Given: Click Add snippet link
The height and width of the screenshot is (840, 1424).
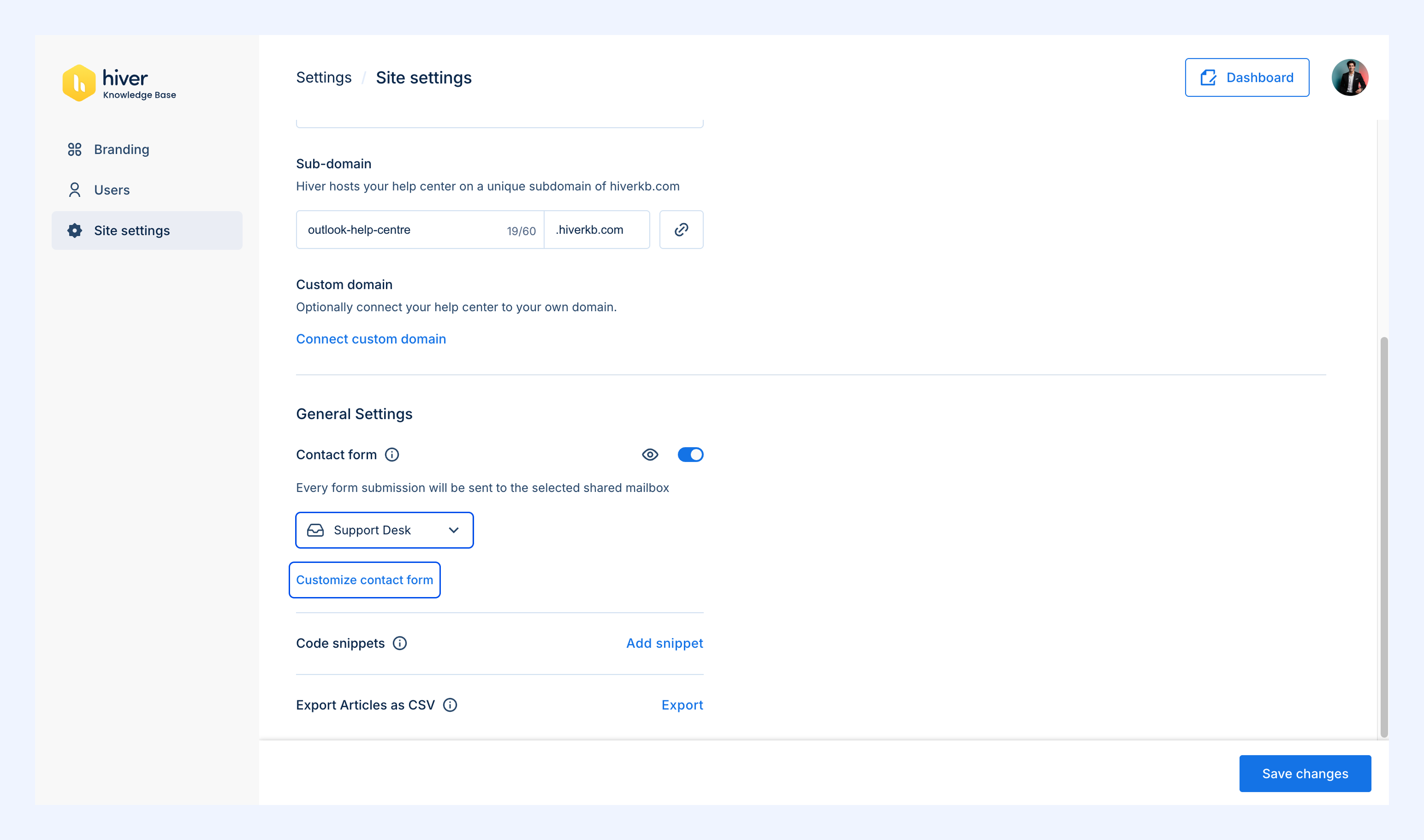Looking at the screenshot, I should pyautogui.click(x=665, y=643).
